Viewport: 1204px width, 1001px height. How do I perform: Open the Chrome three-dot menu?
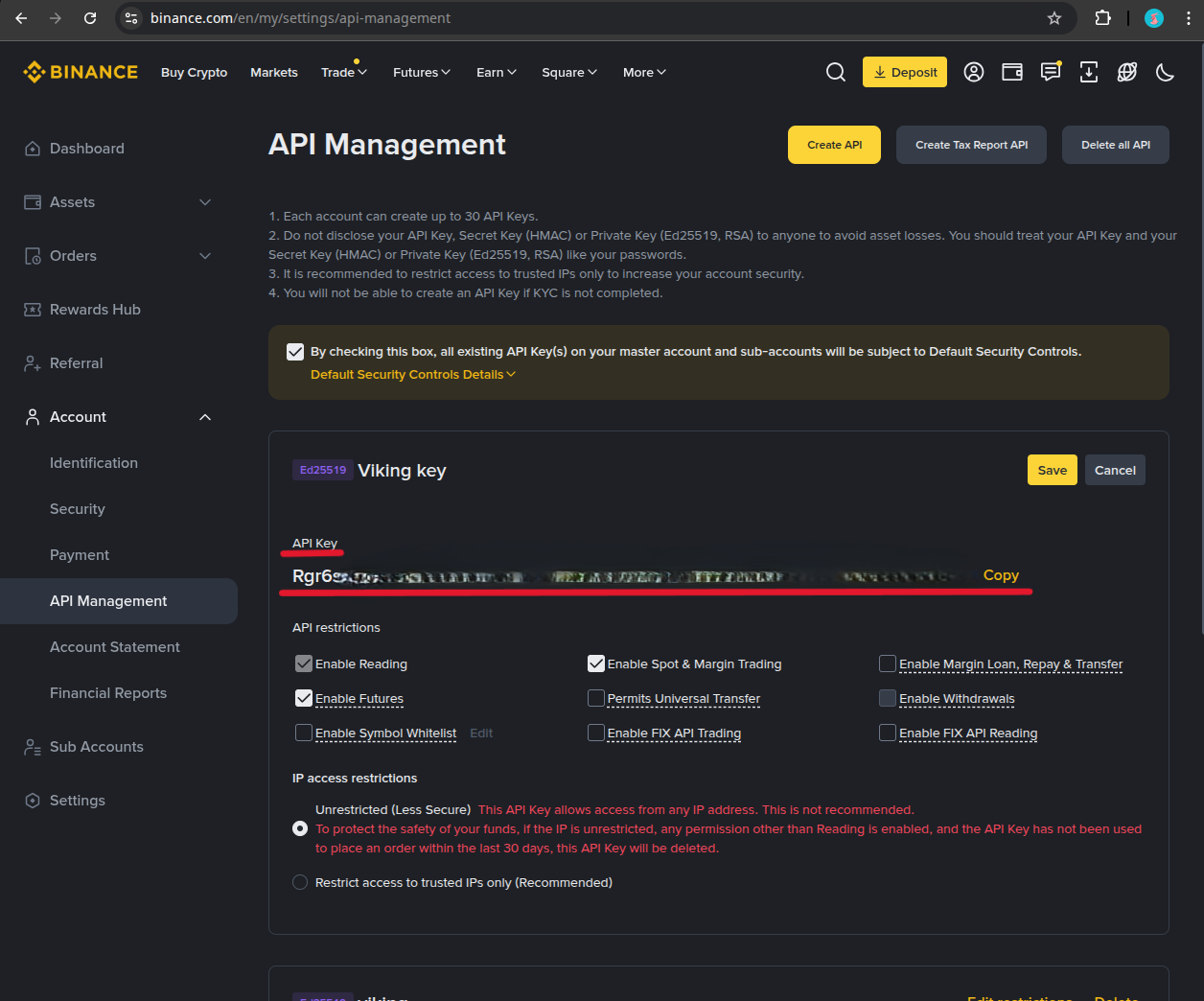click(x=1189, y=18)
